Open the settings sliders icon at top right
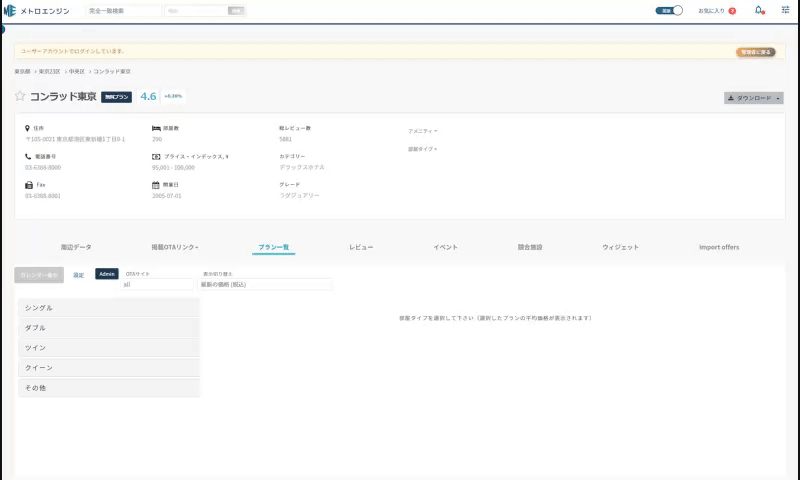Viewport: 800px width, 480px height. click(785, 10)
